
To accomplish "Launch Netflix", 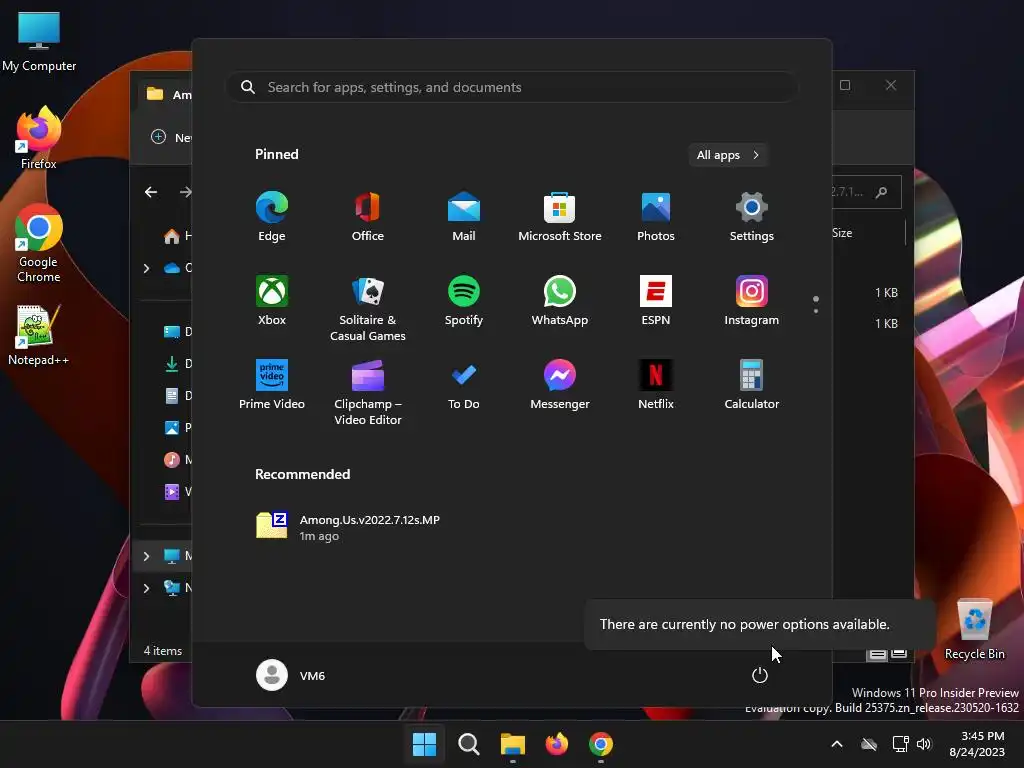I will click(656, 385).
